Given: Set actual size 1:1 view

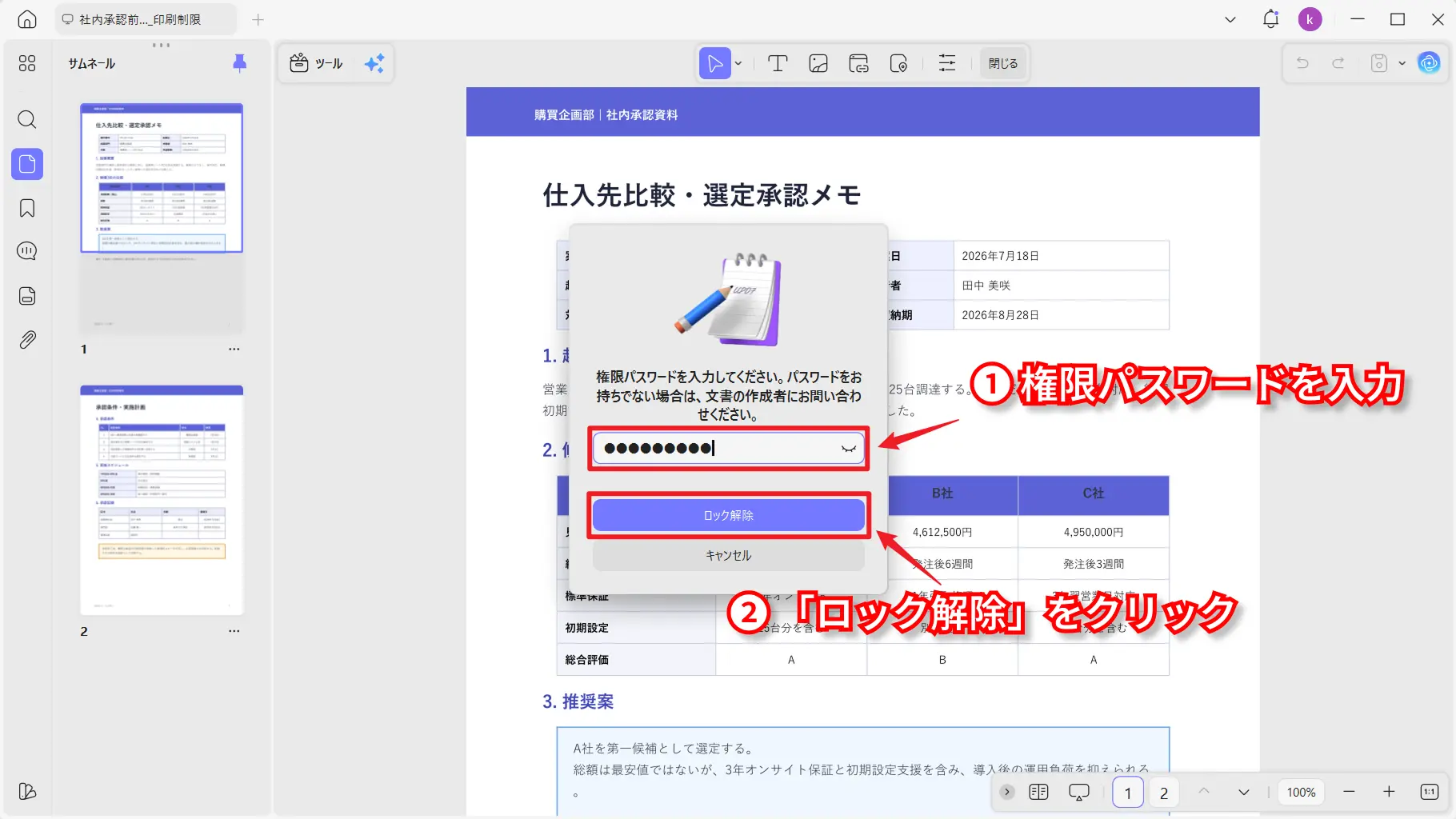Looking at the screenshot, I should [1430, 792].
